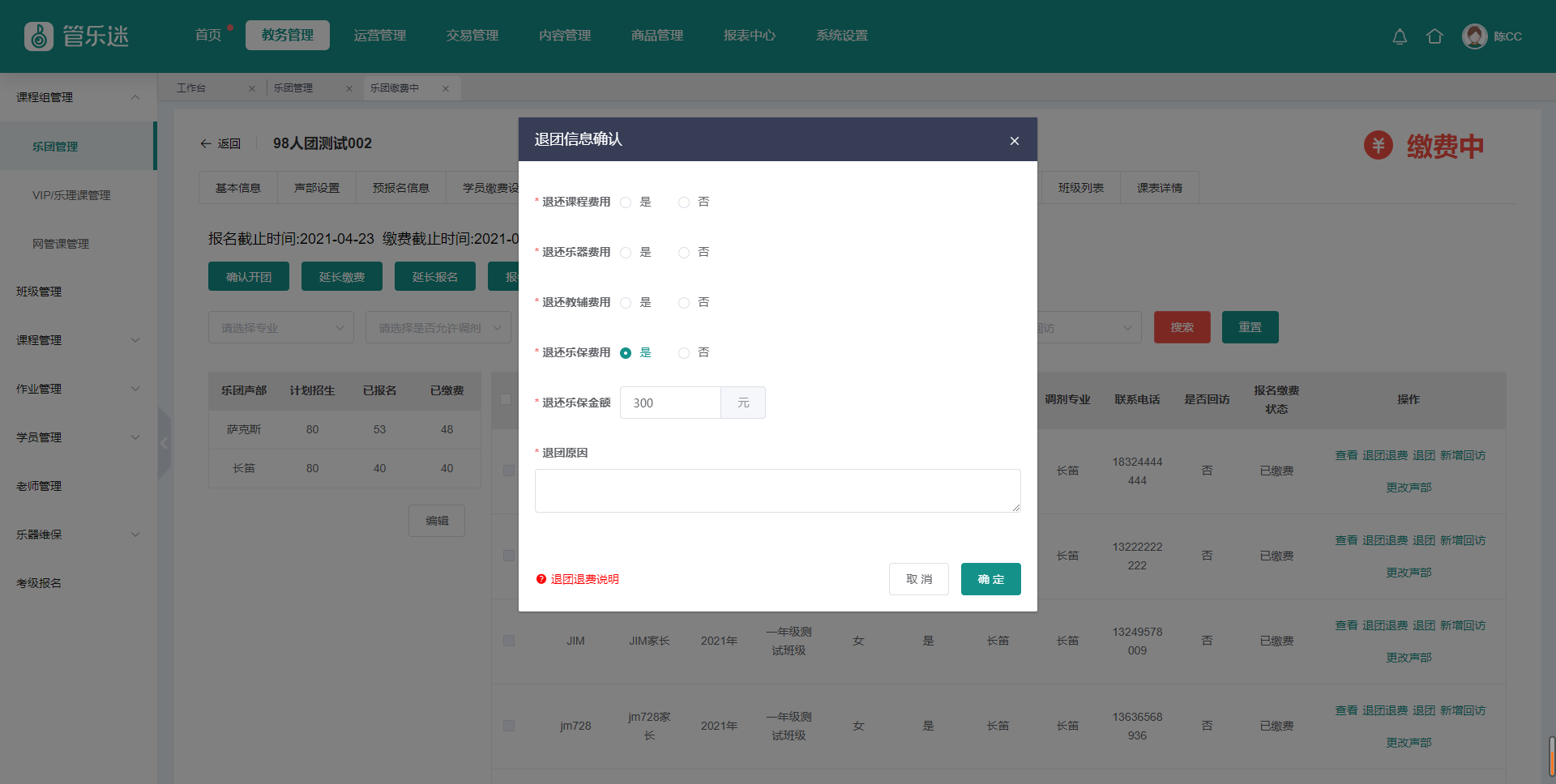Close the 退团信息确认 dialog
Viewport: 1556px width, 784px height.
tap(1014, 141)
